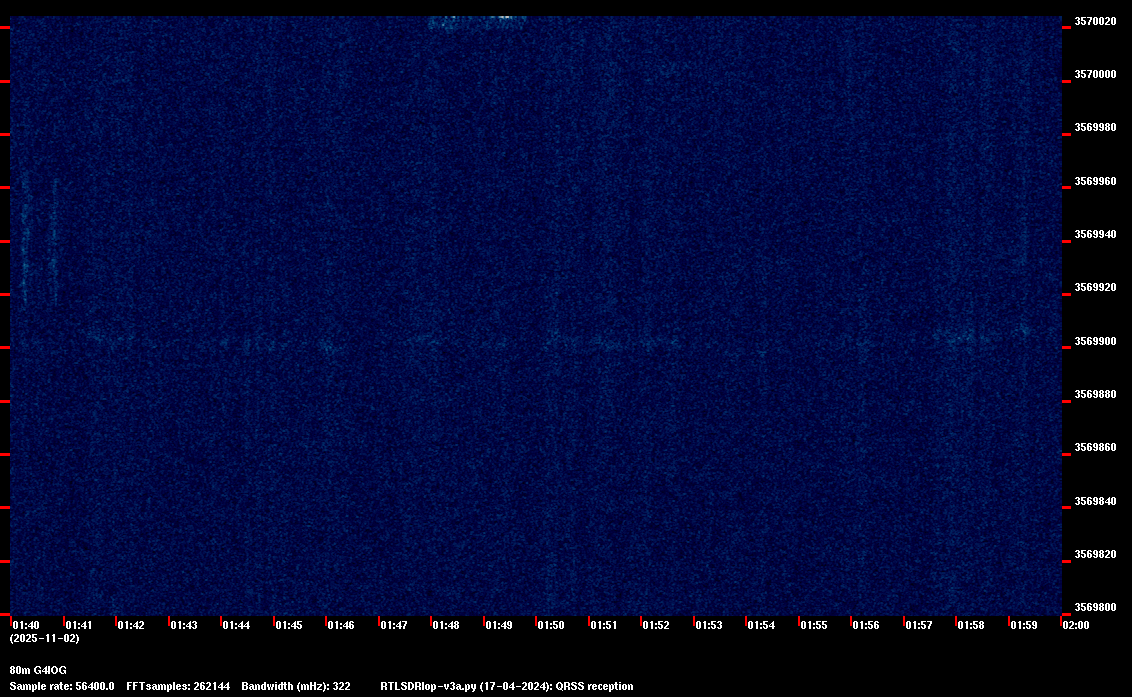
Task: Click the 01:59 time axis label
Action: pos(1024,625)
